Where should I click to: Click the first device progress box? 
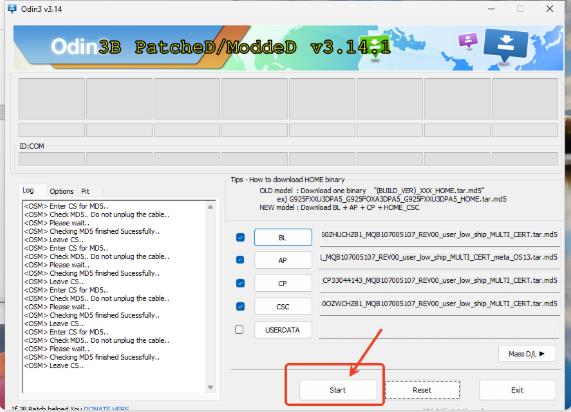coord(51,99)
